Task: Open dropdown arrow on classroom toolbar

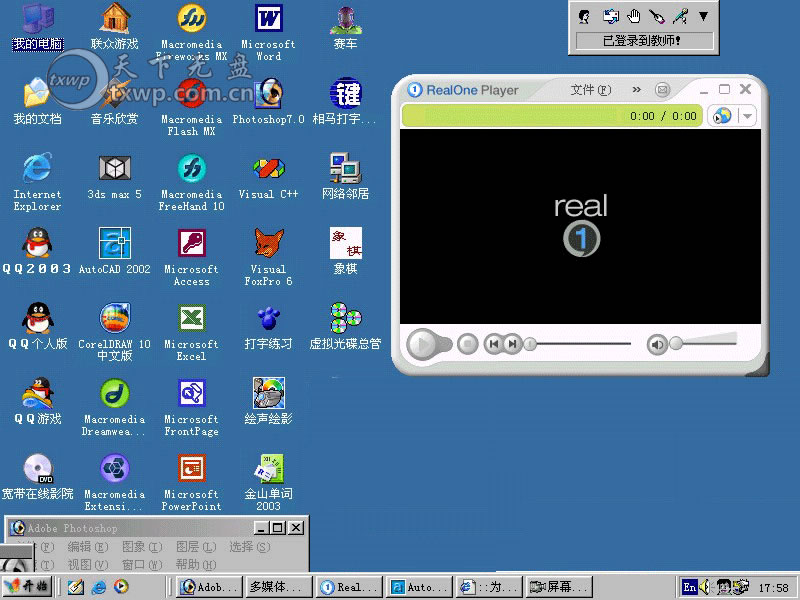Action: (x=703, y=17)
